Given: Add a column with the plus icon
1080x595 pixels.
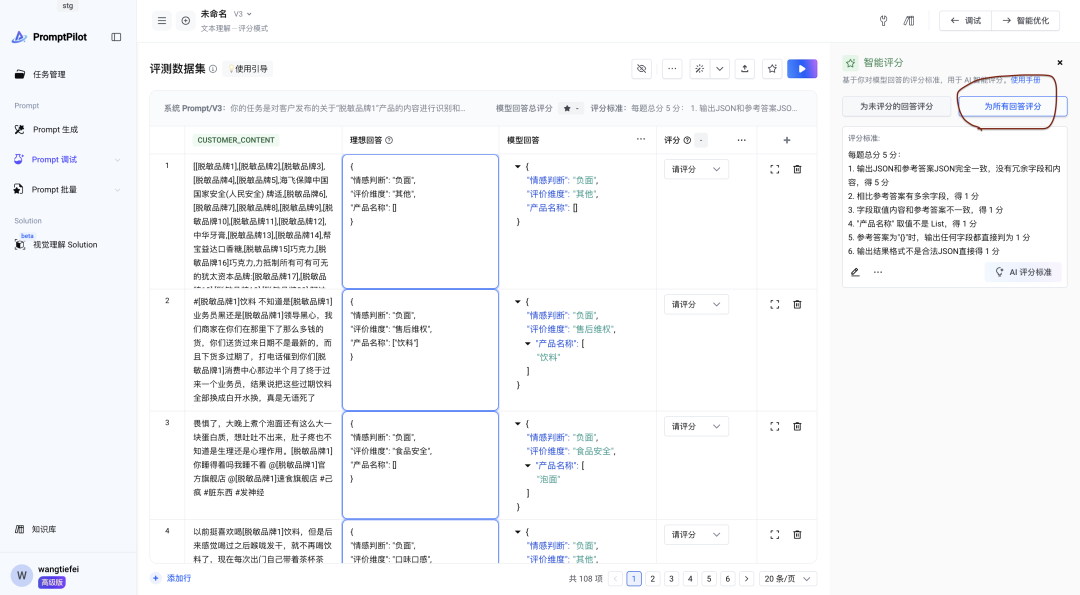Looking at the screenshot, I should pos(787,140).
